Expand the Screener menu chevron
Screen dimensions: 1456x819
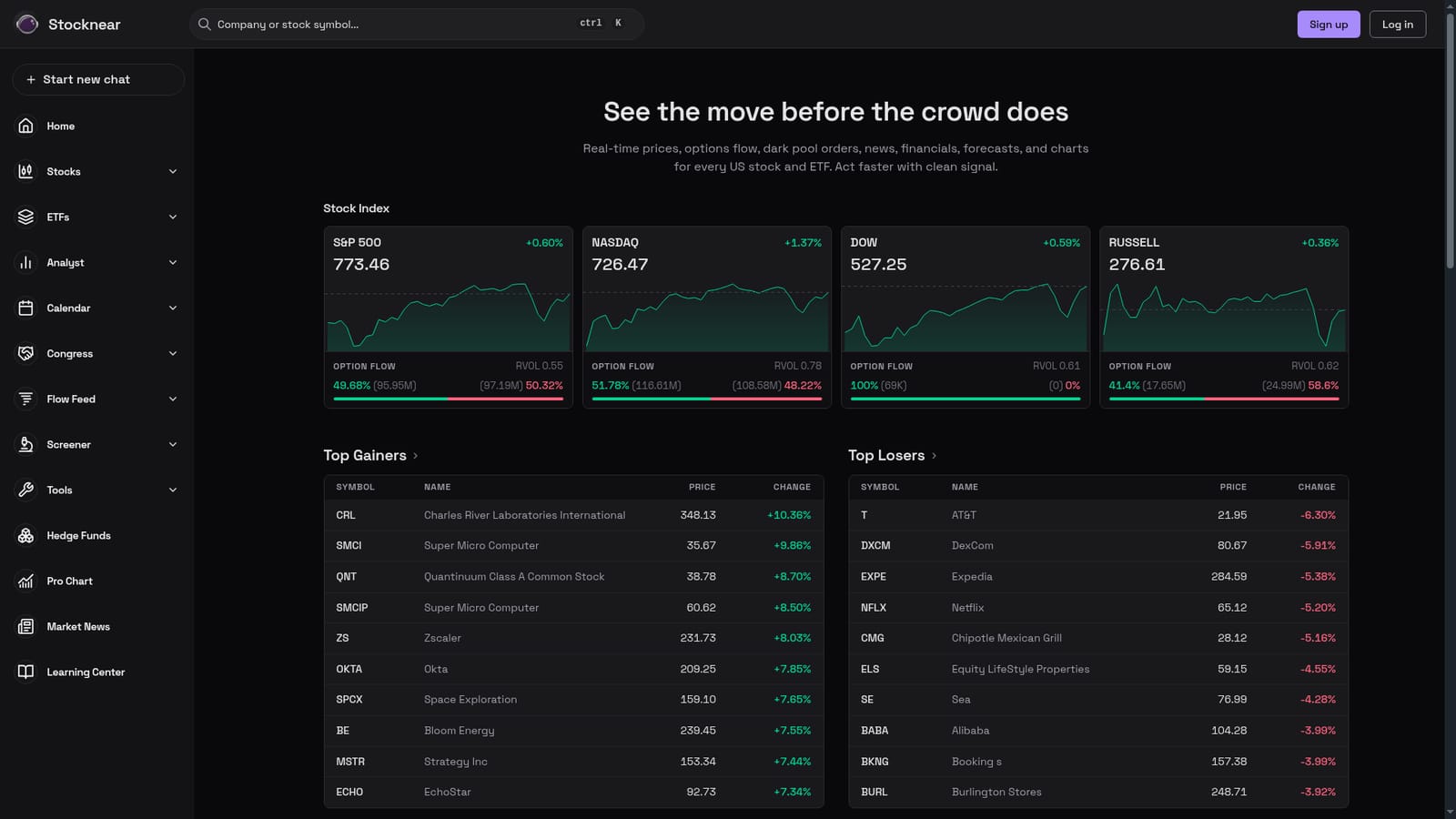click(x=173, y=444)
